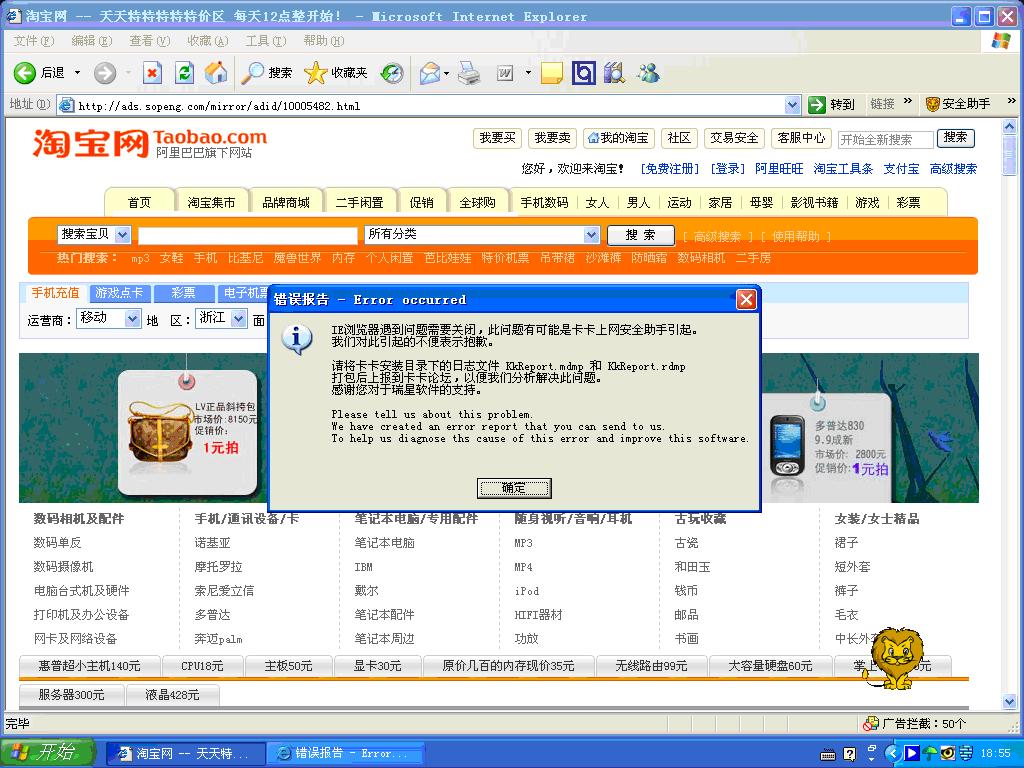This screenshot has width=1024, height=768.
Task: Click the yellow sticky note icon
Action: pyautogui.click(x=552, y=72)
